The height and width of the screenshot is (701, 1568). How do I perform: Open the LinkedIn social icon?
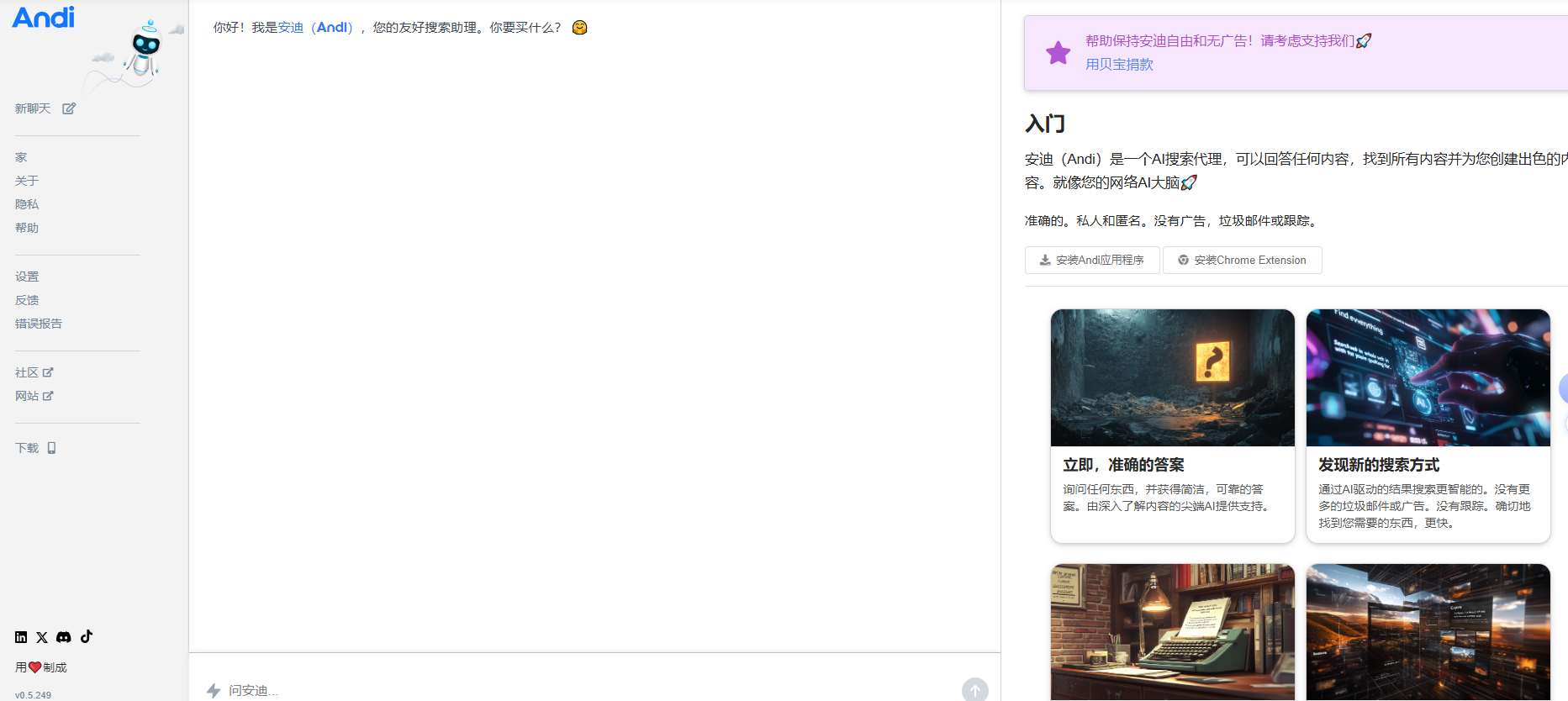(x=21, y=637)
